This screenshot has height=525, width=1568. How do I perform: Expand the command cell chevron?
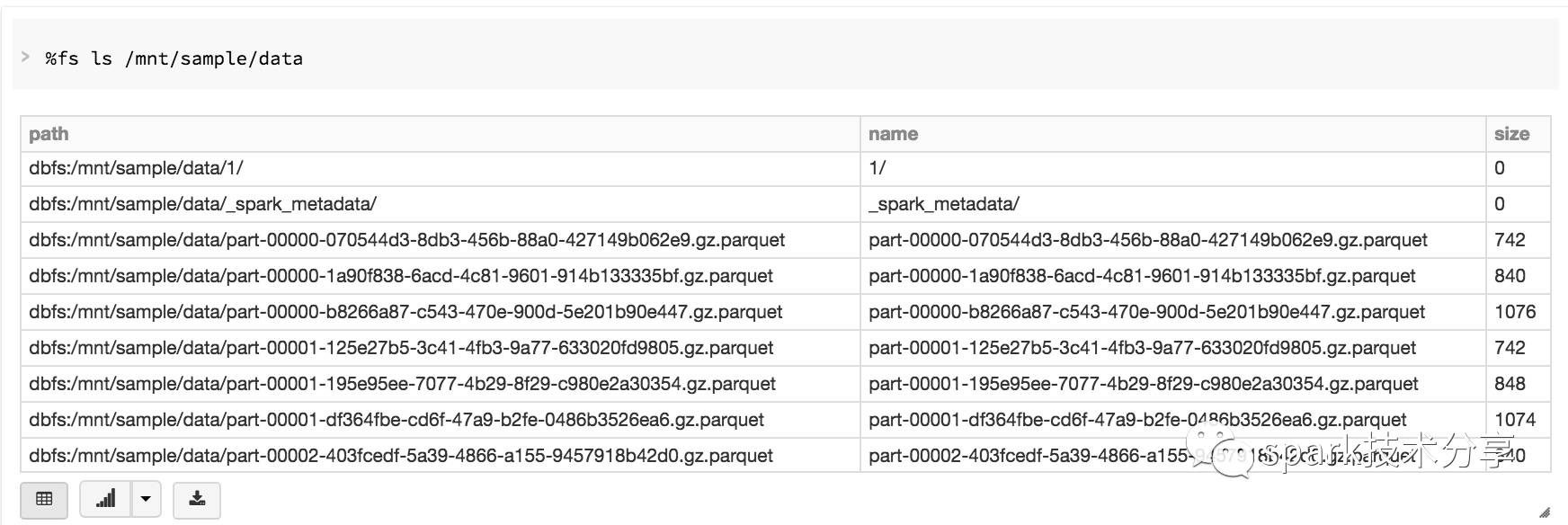(25, 57)
